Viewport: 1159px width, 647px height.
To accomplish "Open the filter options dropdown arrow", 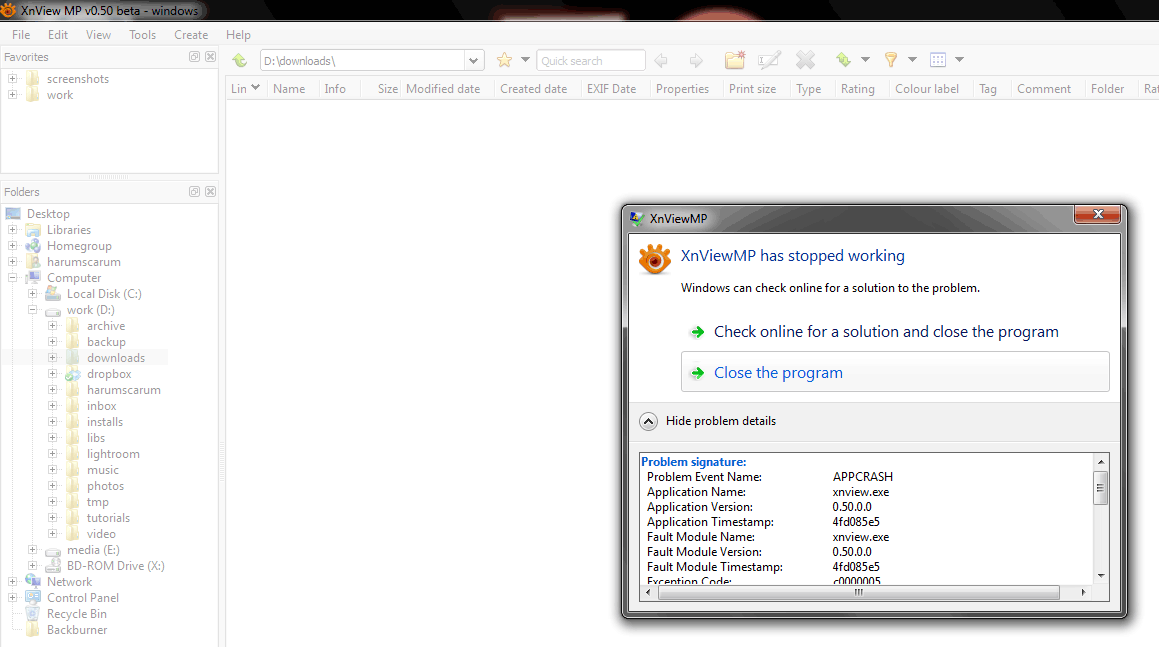I will pos(912,60).
